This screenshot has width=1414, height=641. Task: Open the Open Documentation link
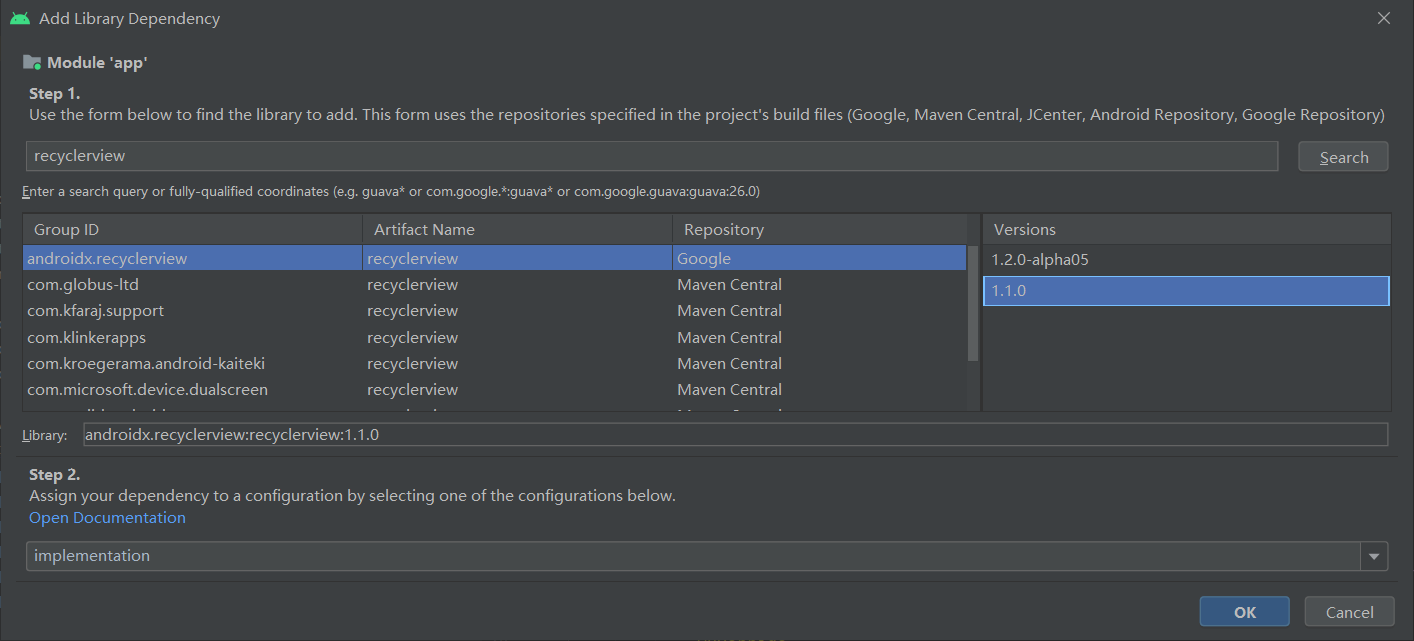107,518
